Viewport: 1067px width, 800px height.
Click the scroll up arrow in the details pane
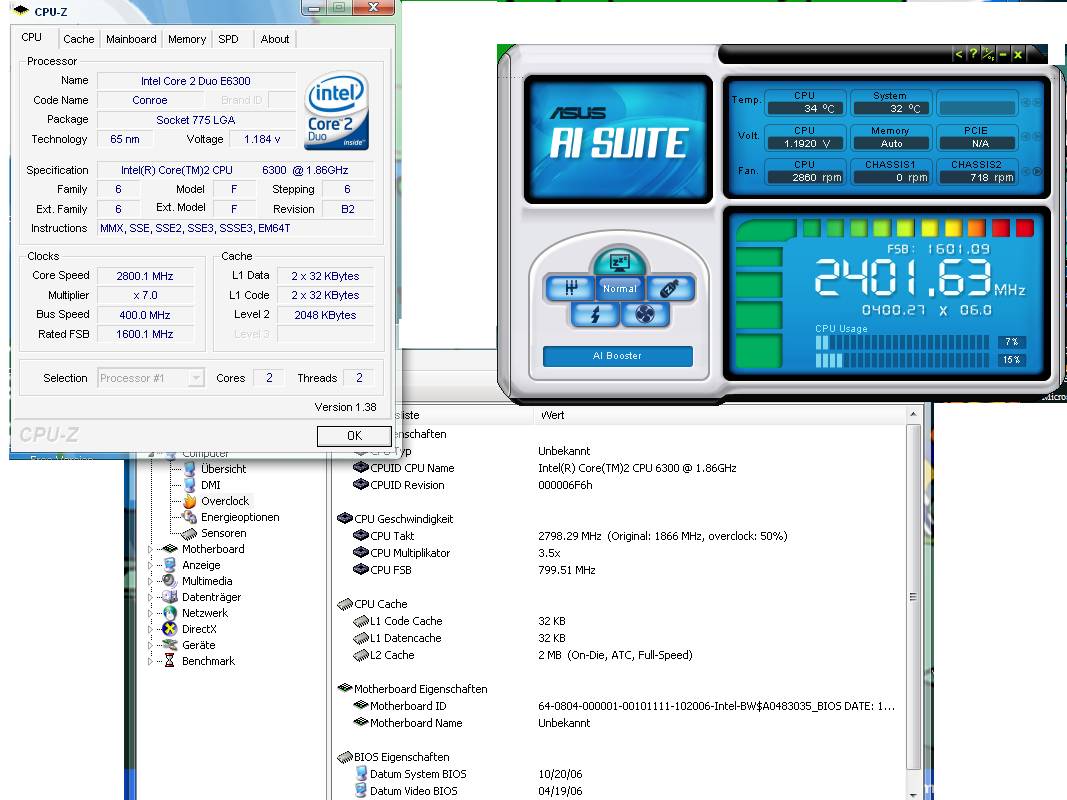point(913,414)
